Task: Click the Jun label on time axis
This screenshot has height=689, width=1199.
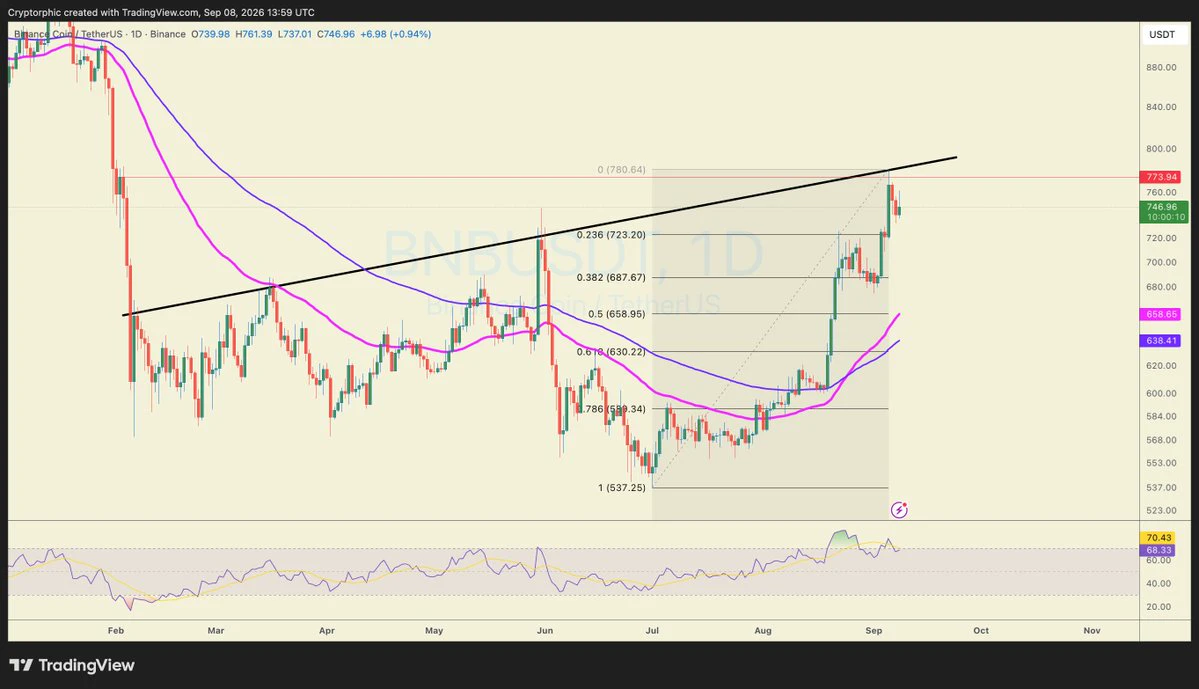Action: (x=544, y=631)
